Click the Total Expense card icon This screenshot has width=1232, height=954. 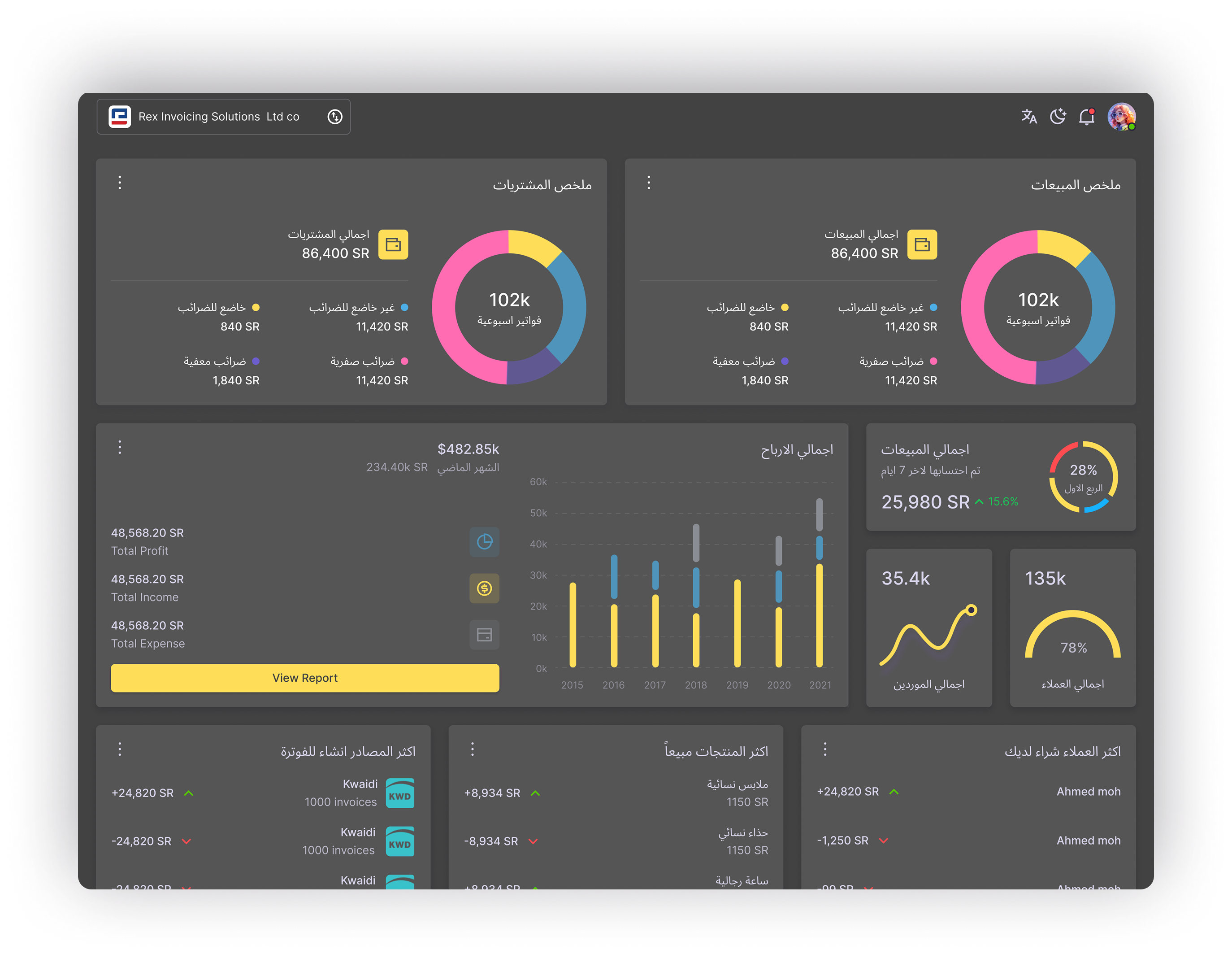click(484, 635)
